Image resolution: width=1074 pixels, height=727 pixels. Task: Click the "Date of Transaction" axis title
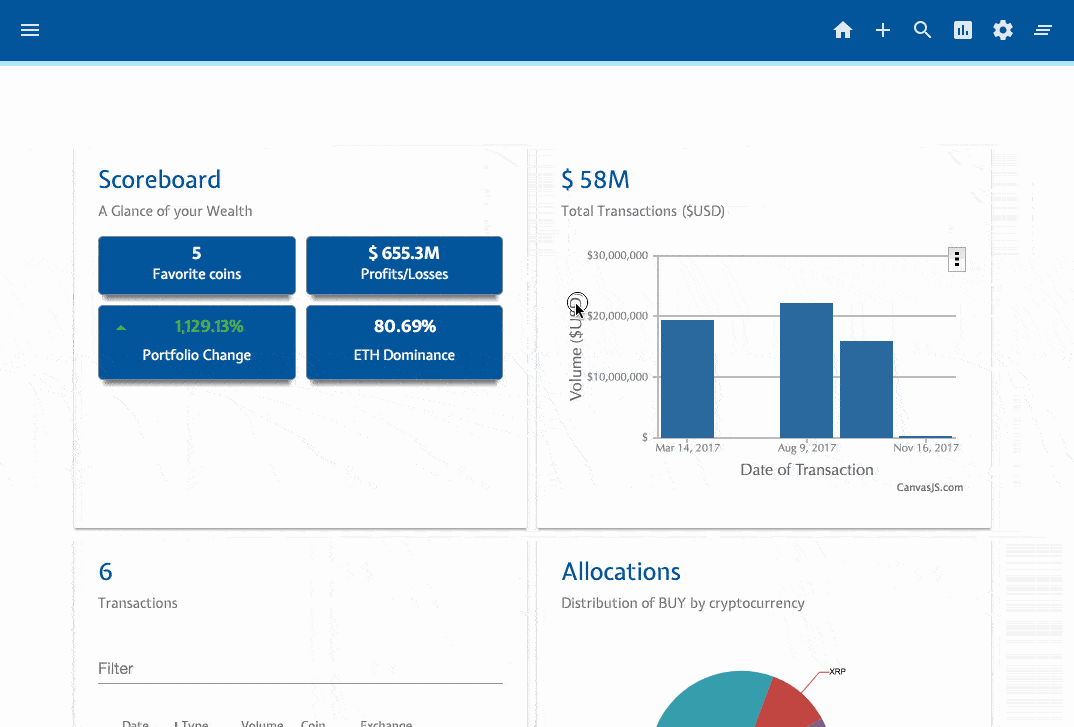806,470
